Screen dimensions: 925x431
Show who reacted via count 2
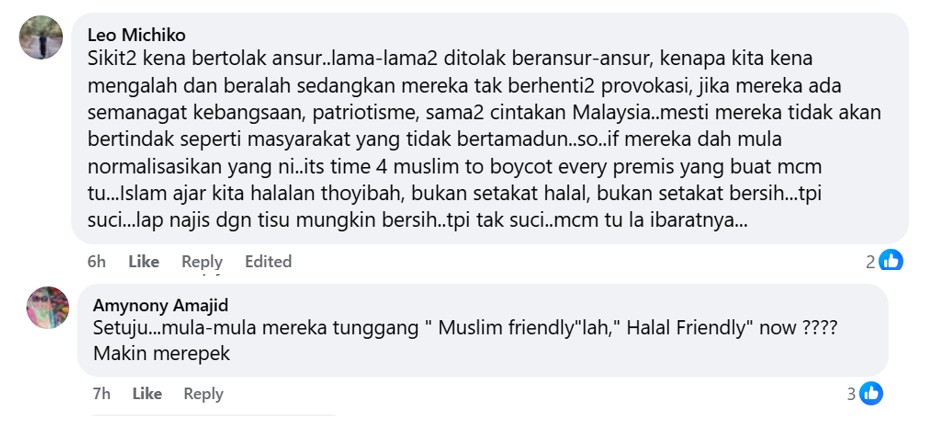[871, 262]
